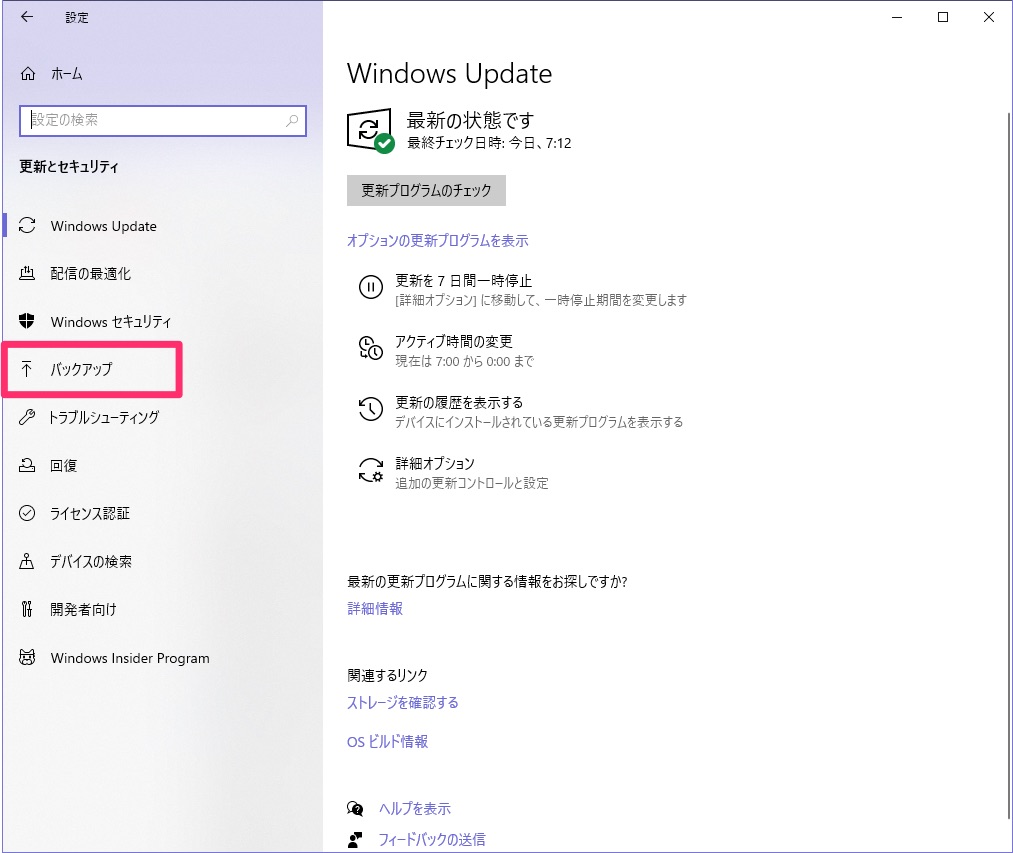The width and height of the screenshot is (1013, 853).
Task: Click the Windows Update sync arrows sidebar icon
Action: (x=27, y=226)
